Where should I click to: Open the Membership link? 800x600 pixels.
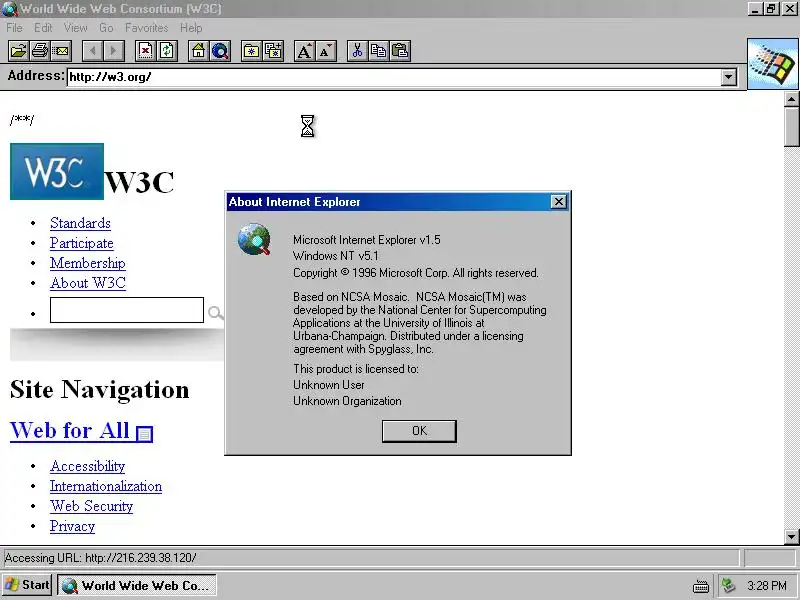pyautogui.click(x=88, y=263)
